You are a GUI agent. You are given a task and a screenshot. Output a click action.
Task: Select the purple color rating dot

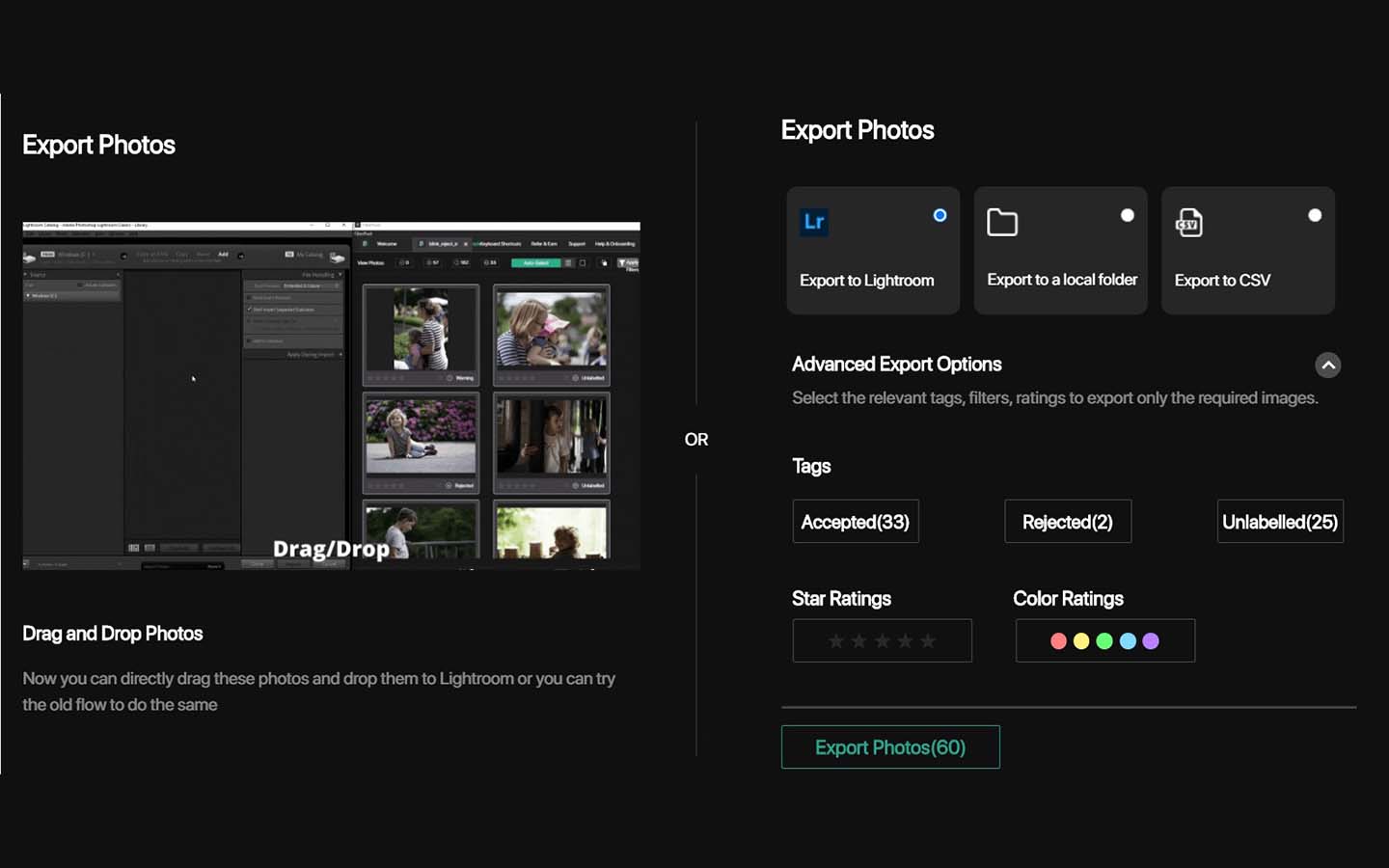point(1151,639)
